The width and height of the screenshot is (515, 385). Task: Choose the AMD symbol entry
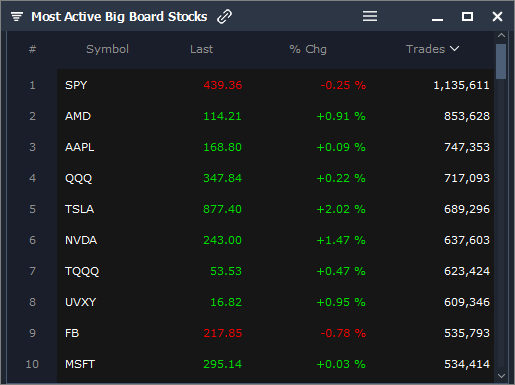78,116
